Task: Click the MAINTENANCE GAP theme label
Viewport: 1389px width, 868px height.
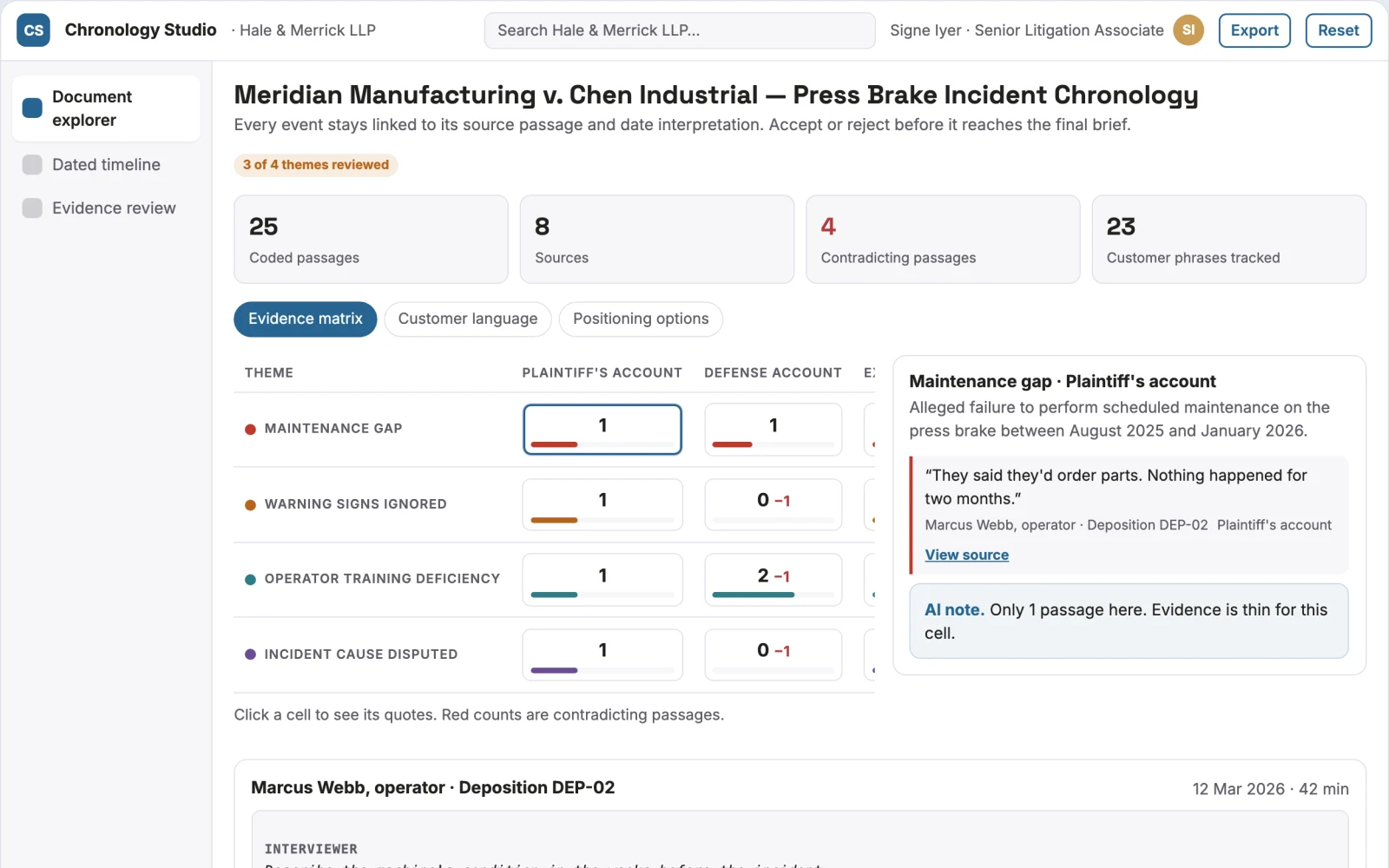Action: pyautogui.click(x=333, y=429)
